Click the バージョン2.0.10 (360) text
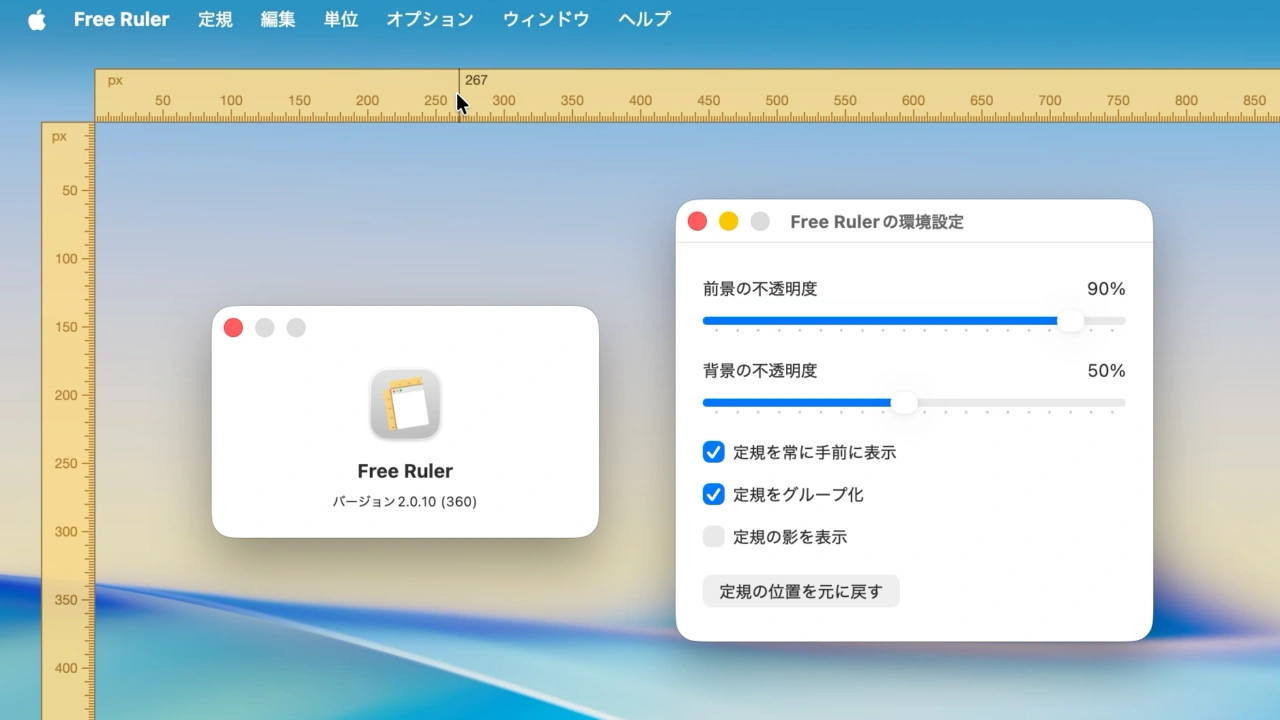This screenshot has height=720, width=1280. 405,502
